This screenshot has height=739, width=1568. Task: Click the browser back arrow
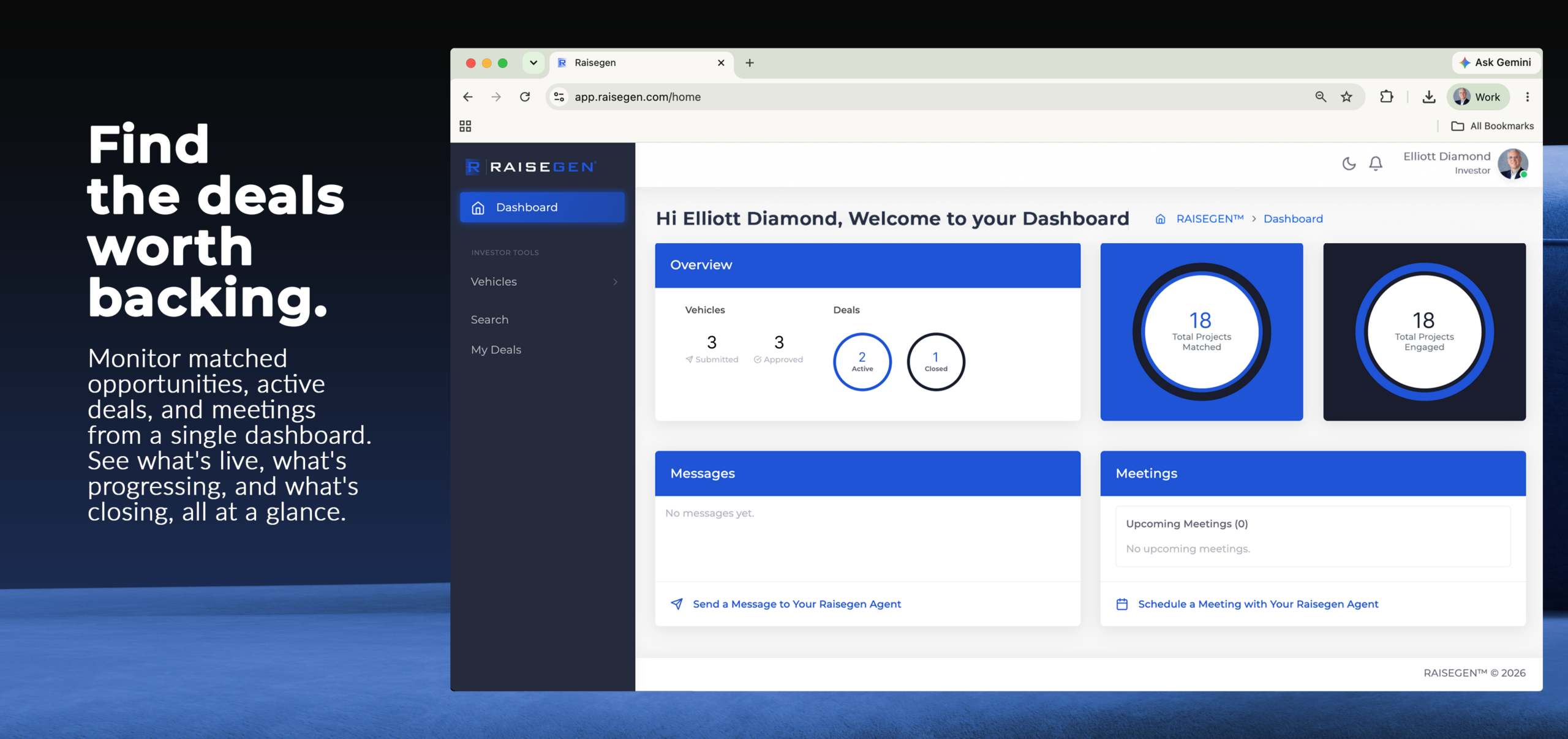(x=468, y=97)
